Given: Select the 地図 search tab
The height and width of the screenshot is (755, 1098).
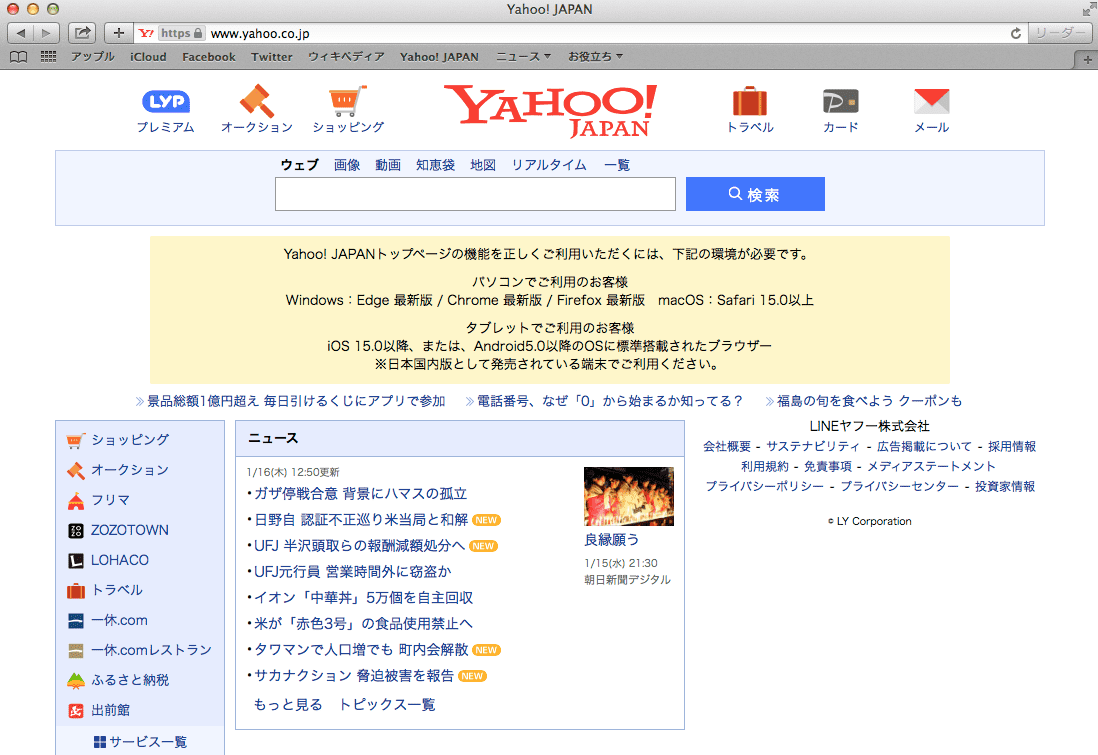Looking at the screenshot, I should 483,165.
